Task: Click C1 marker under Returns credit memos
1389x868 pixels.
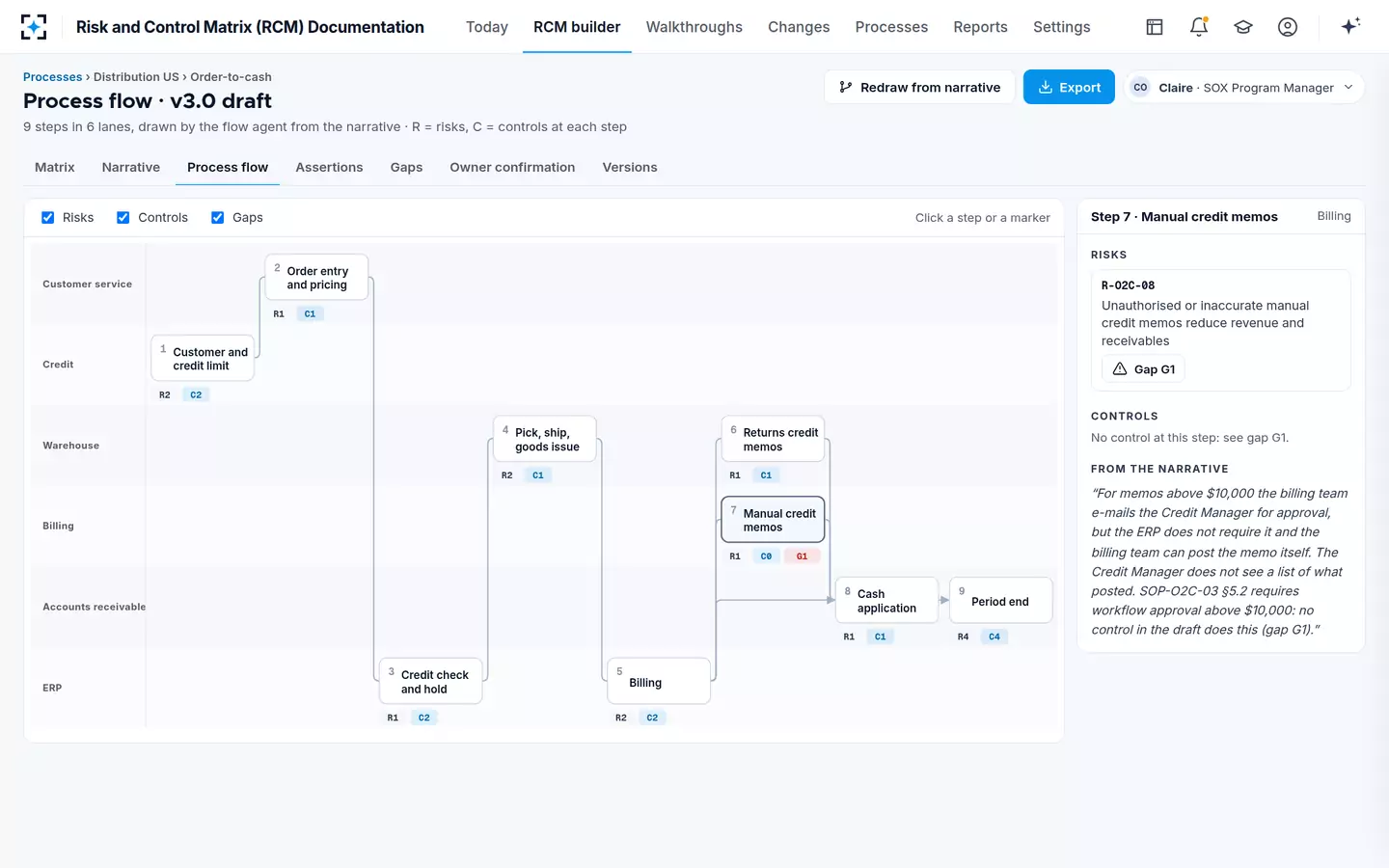Action: click(766, 475)
